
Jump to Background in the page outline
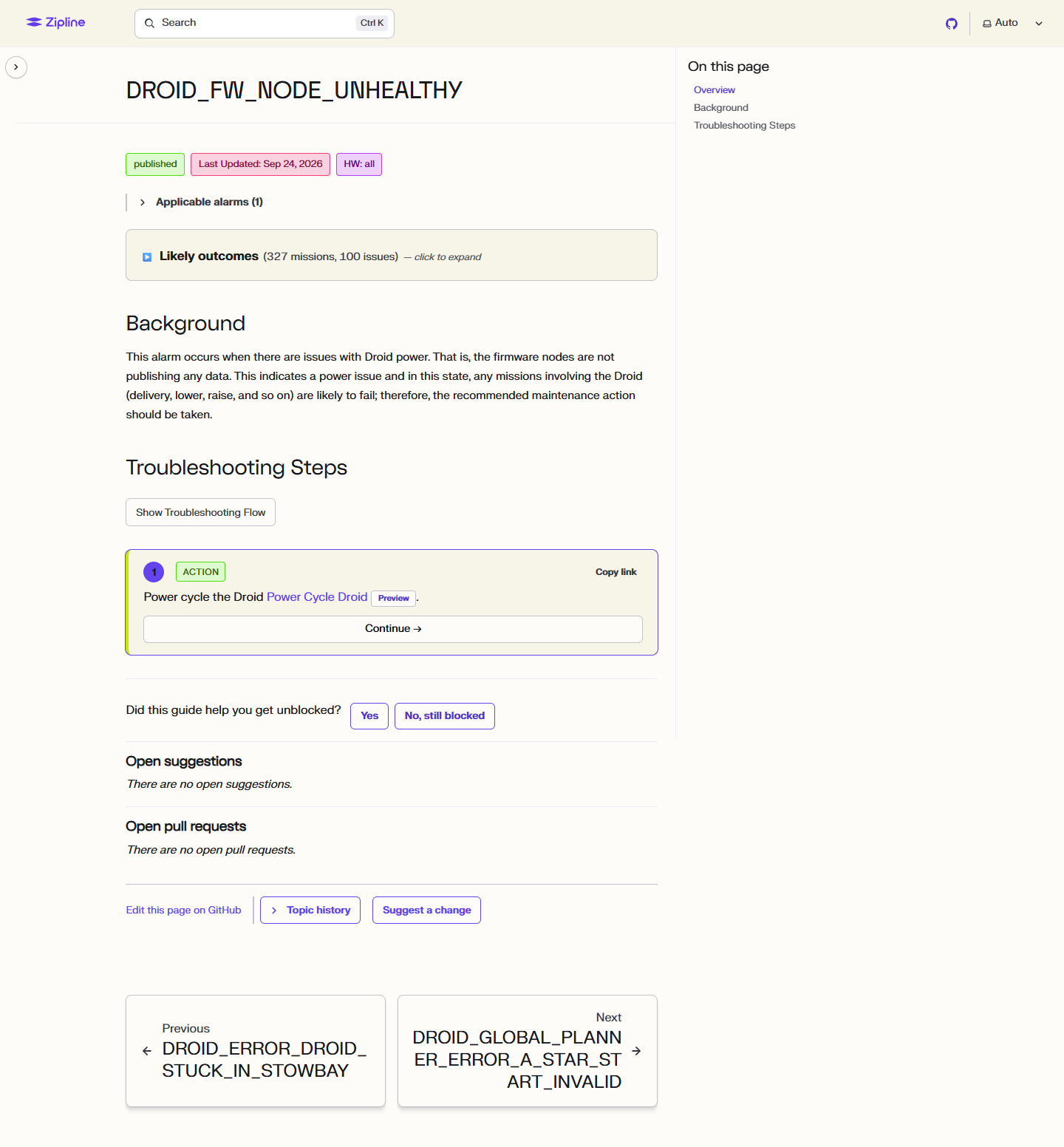click(x=721, y=108)
